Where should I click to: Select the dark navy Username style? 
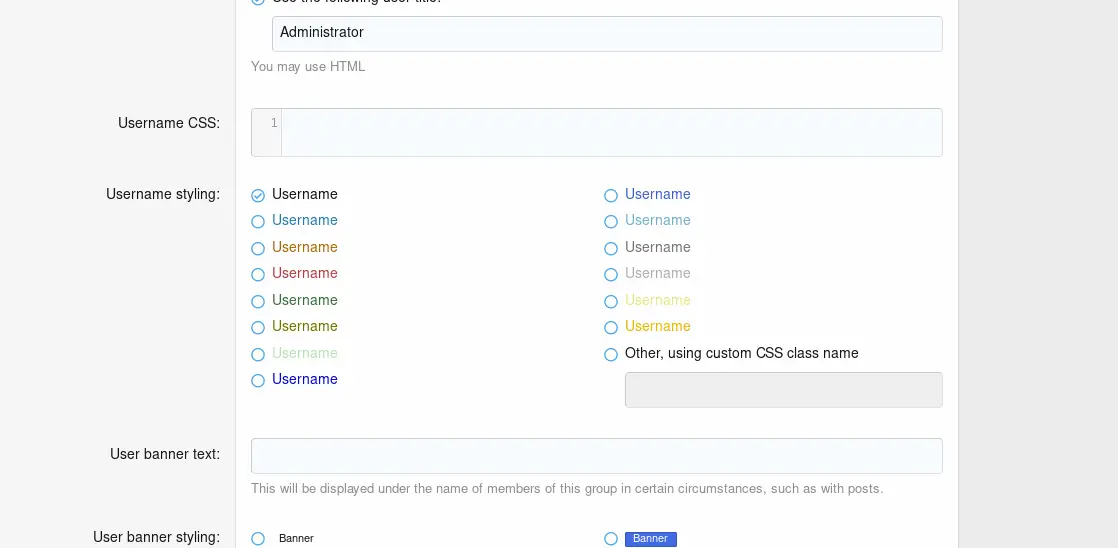coord(258,380)
